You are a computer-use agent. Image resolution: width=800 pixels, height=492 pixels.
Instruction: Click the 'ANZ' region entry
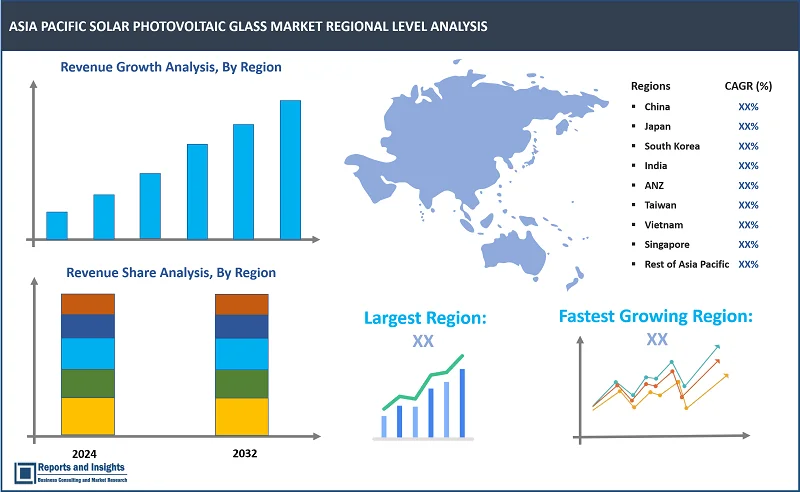tap(654, 186)
